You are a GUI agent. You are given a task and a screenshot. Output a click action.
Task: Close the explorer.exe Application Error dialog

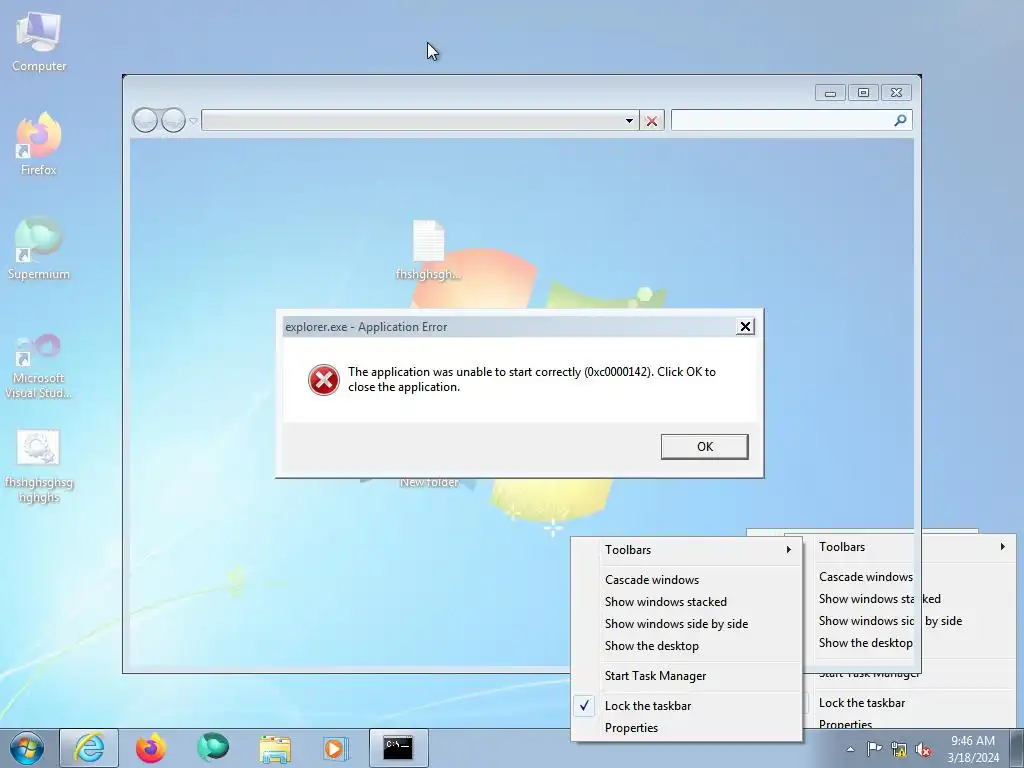click(x=745, y=327)
